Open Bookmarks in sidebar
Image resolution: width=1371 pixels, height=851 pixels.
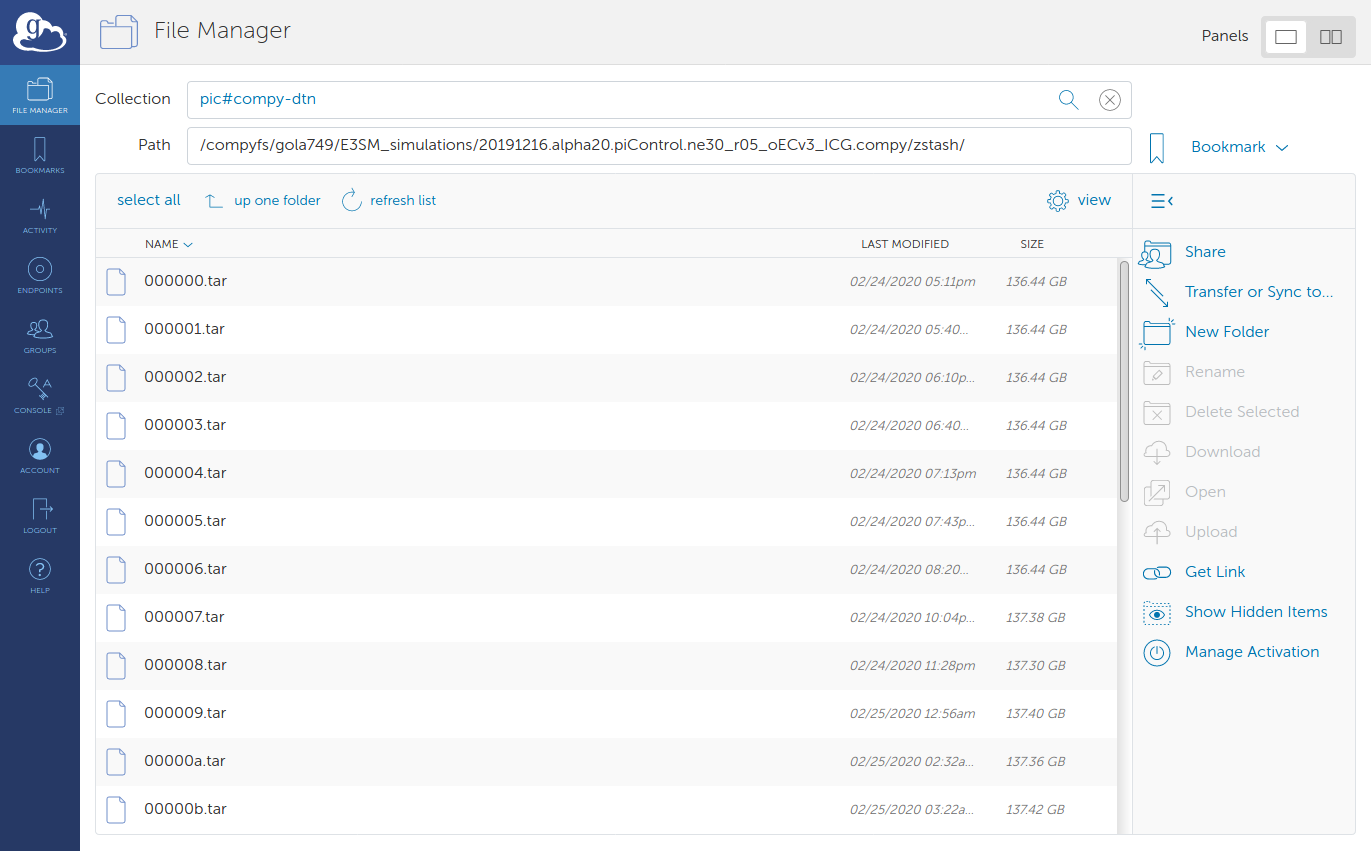[x=40, y=156]
